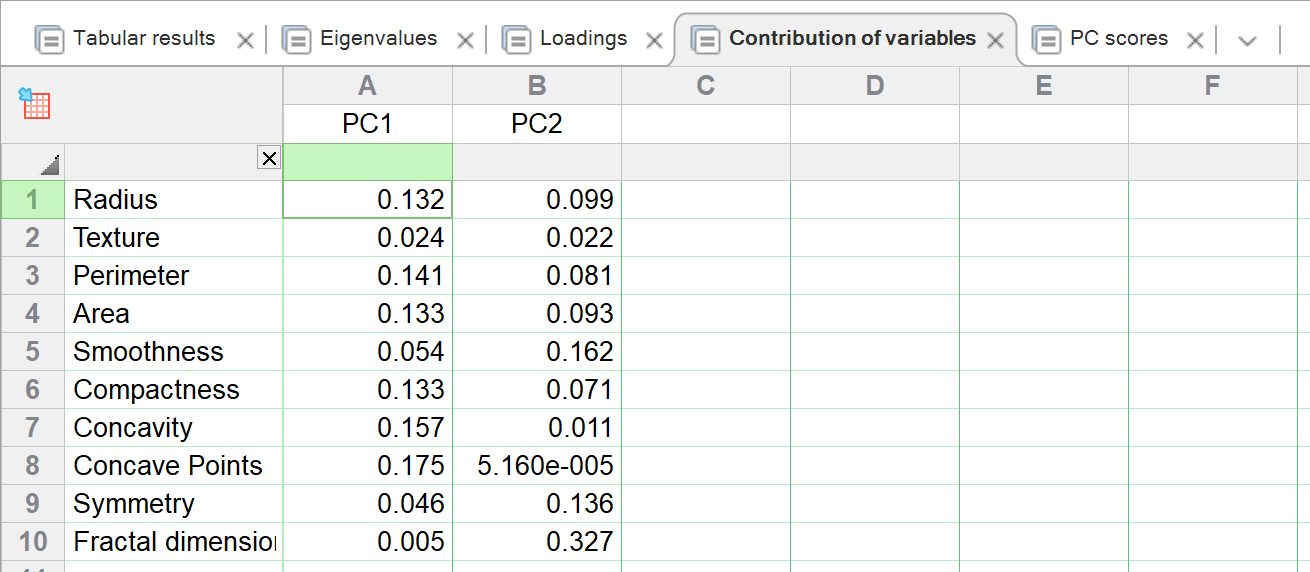Click the Concave Points row label
This screenshot has width=1310, height=572.
click(168, 466)
